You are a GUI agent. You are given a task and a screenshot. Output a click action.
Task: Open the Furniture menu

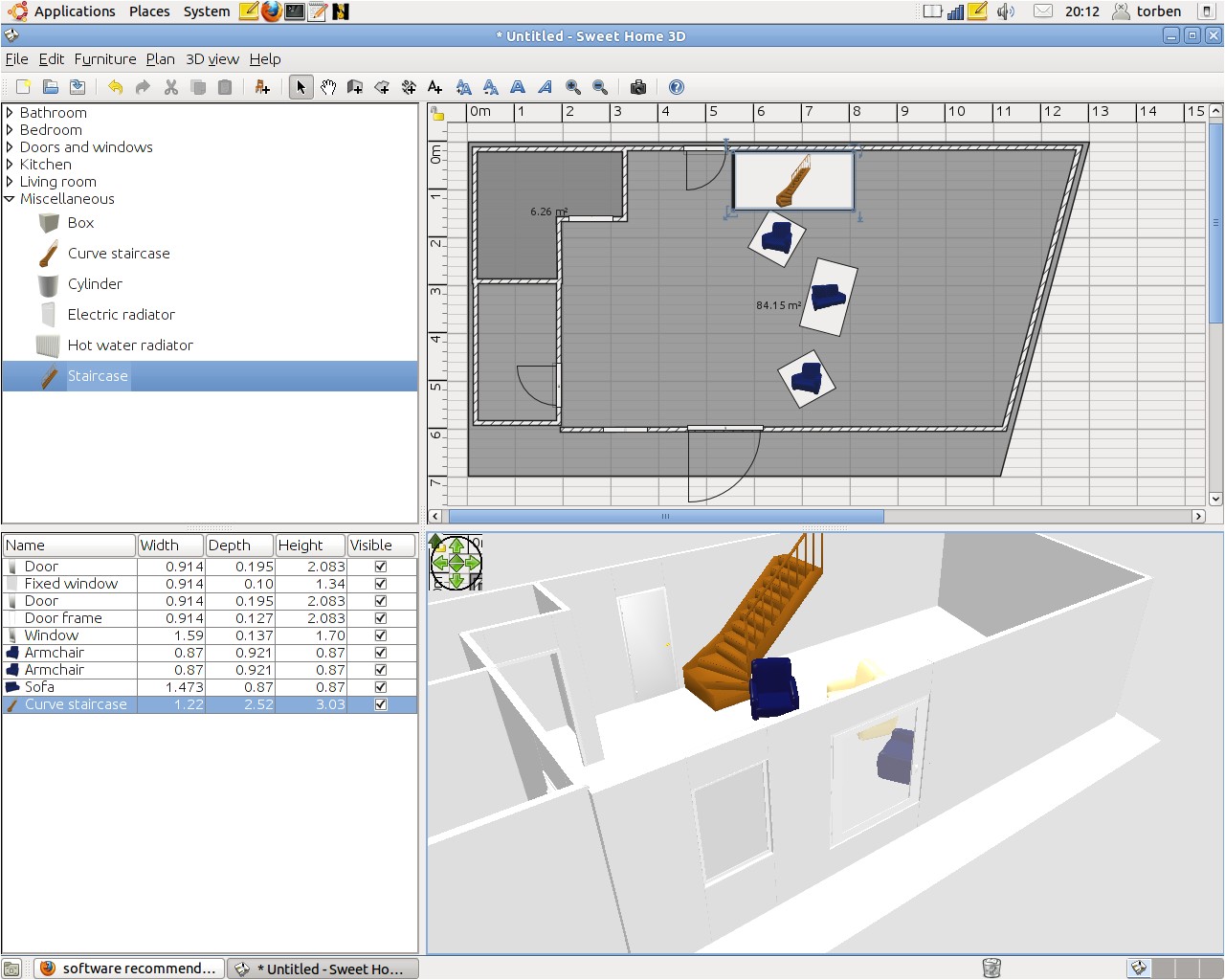coord(105,58)
